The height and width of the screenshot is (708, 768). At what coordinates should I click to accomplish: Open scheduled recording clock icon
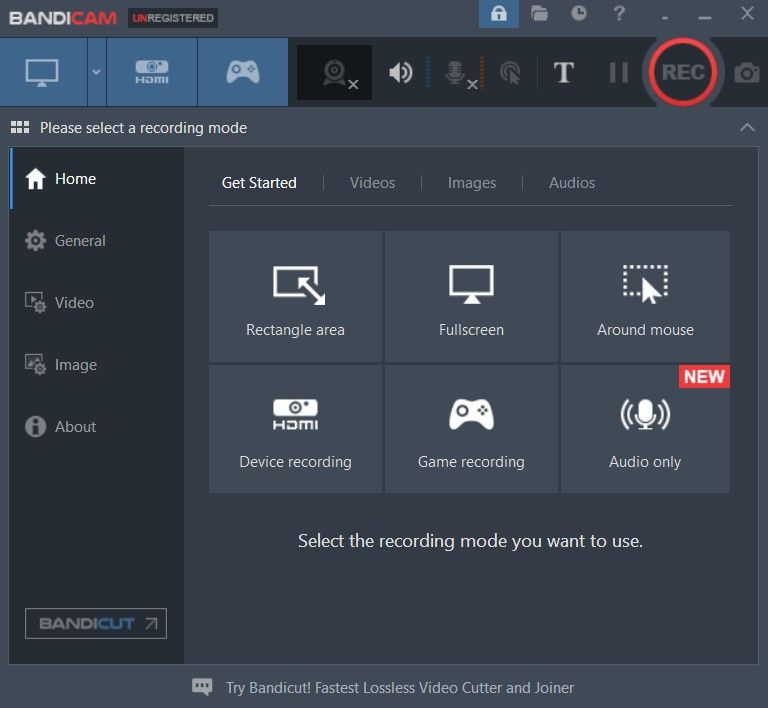click(x=579, y=13)
